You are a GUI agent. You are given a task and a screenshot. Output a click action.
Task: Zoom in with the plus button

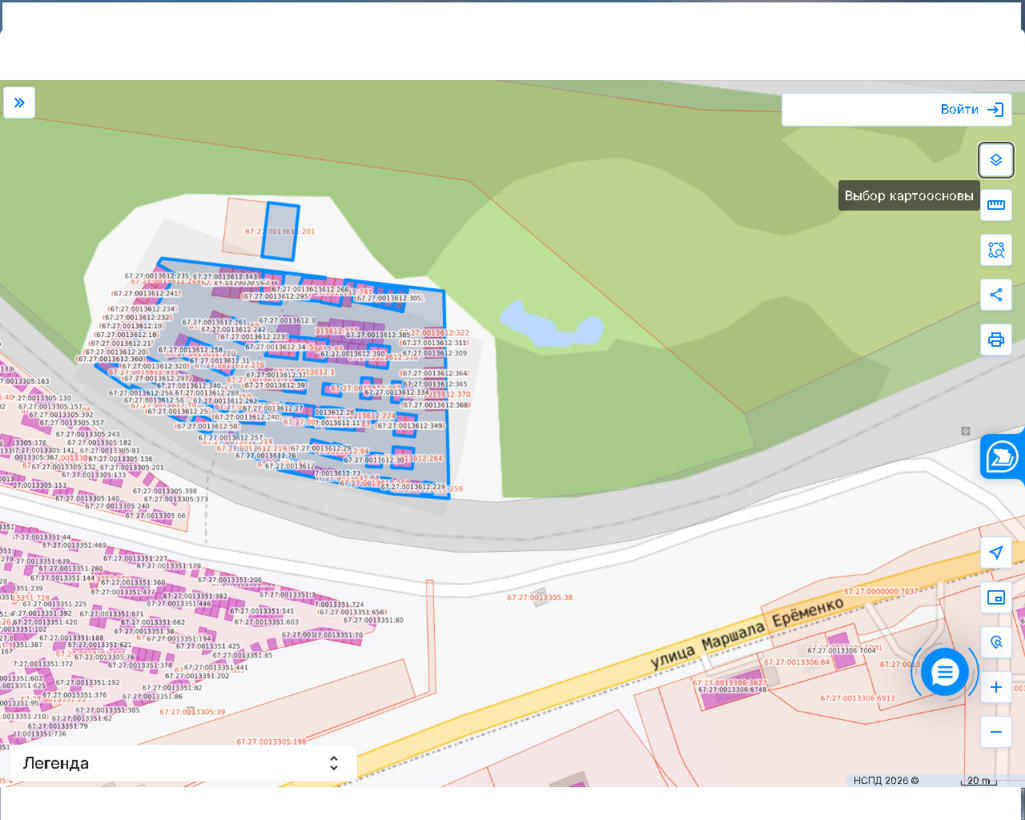(995, 687)
